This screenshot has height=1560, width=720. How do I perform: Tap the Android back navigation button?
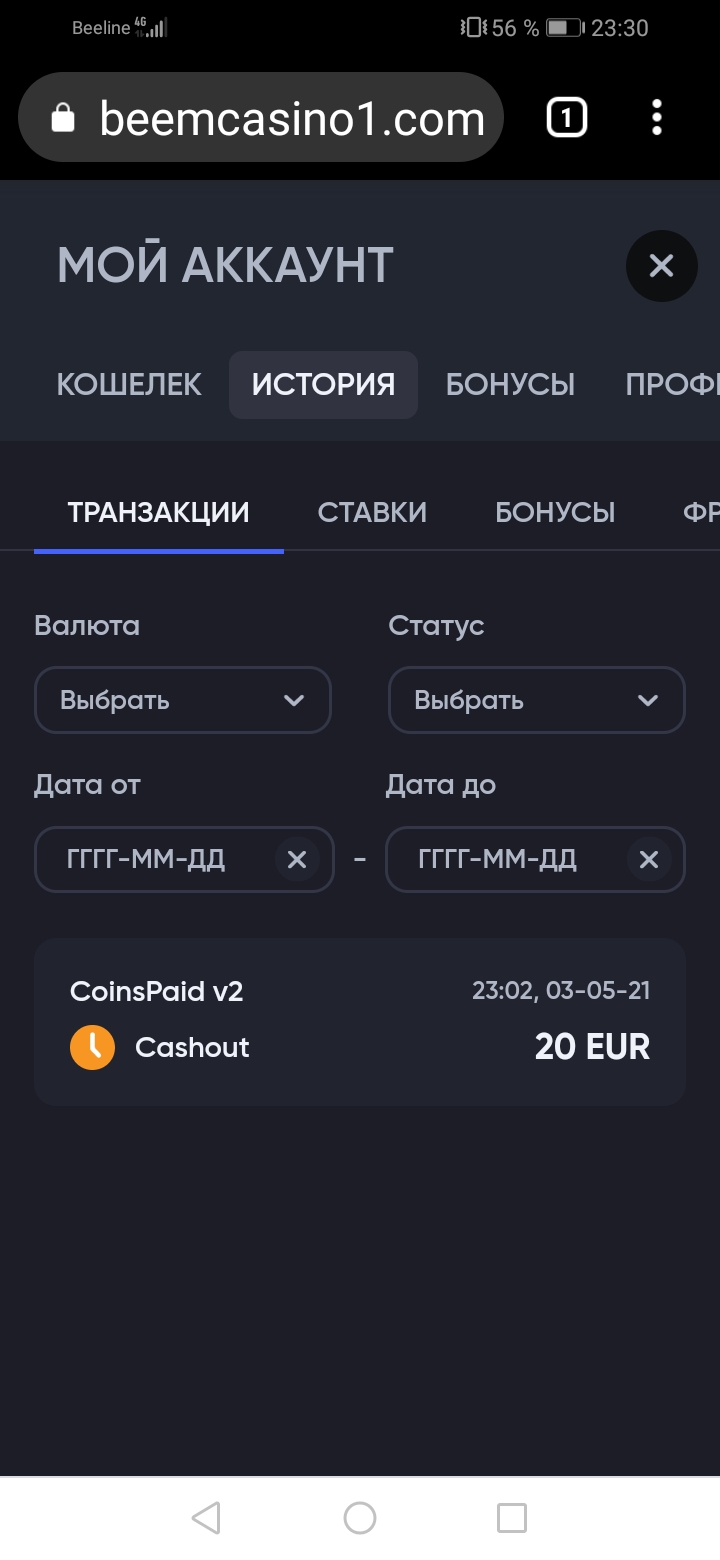point(205,1518)
